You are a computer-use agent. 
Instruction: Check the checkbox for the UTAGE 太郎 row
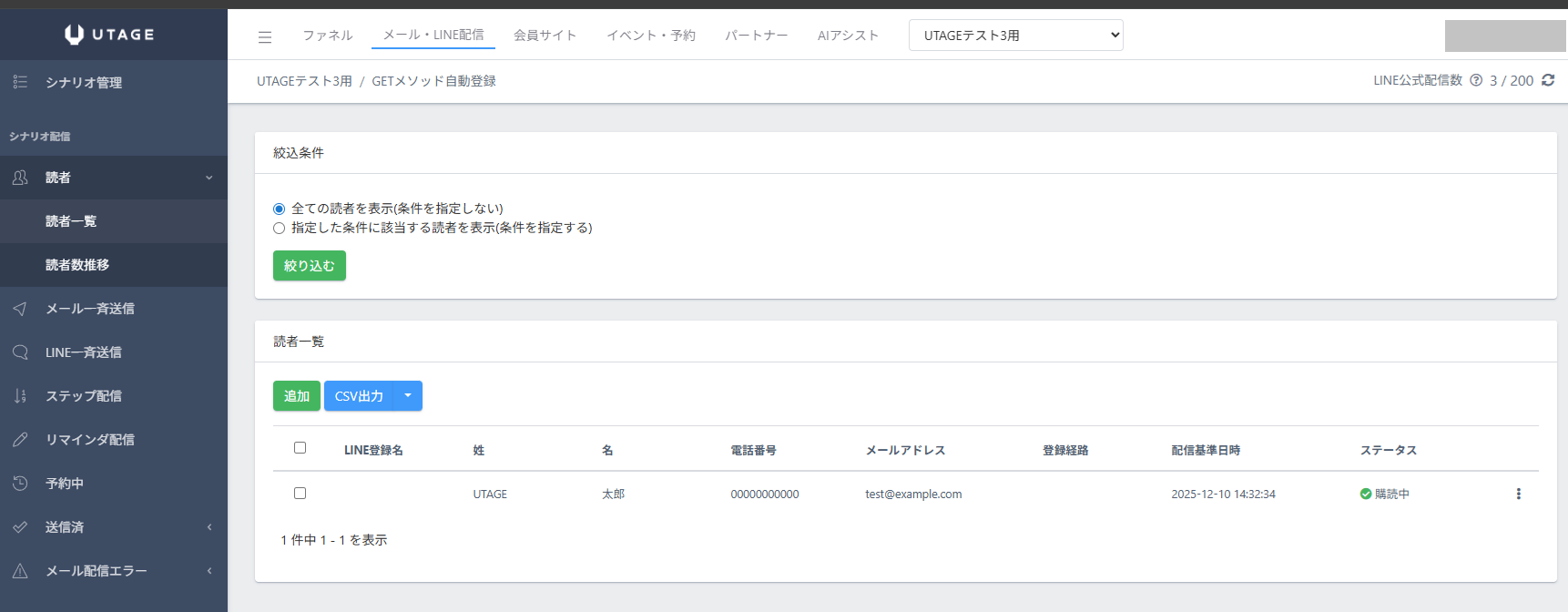coord(300,494)
